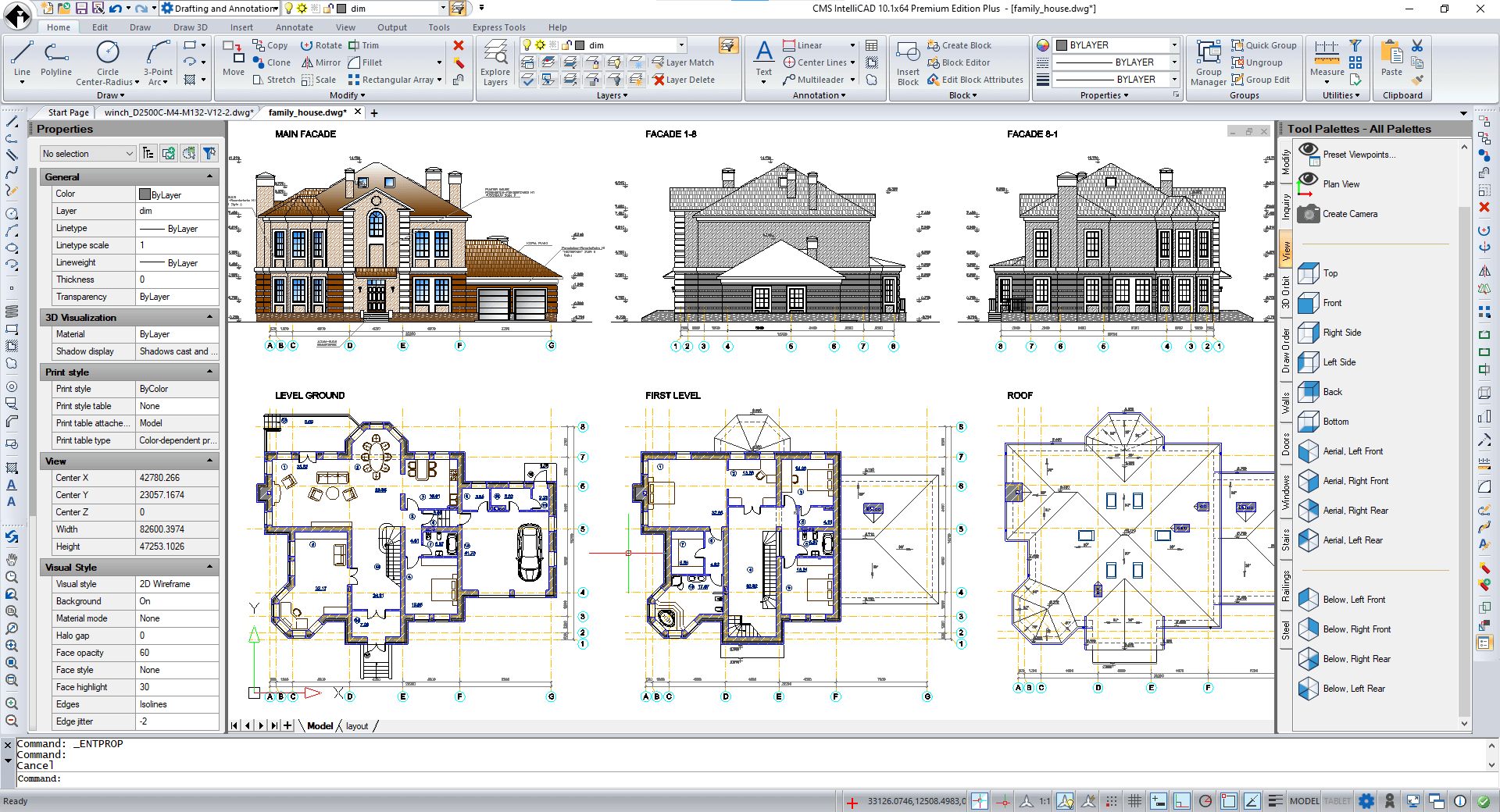This screenshot has width=1500, height=812.
Task: Click the Quick Select icon in Properties
Action: pyautogui.click(x=209, y=153)
